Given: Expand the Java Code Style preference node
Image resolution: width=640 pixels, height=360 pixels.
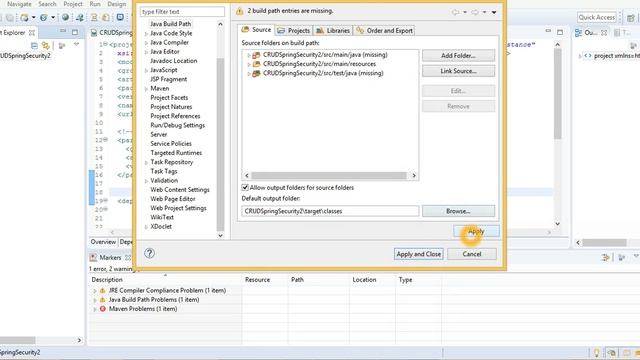Looking at the screenshot, I should tap(146, 33).
